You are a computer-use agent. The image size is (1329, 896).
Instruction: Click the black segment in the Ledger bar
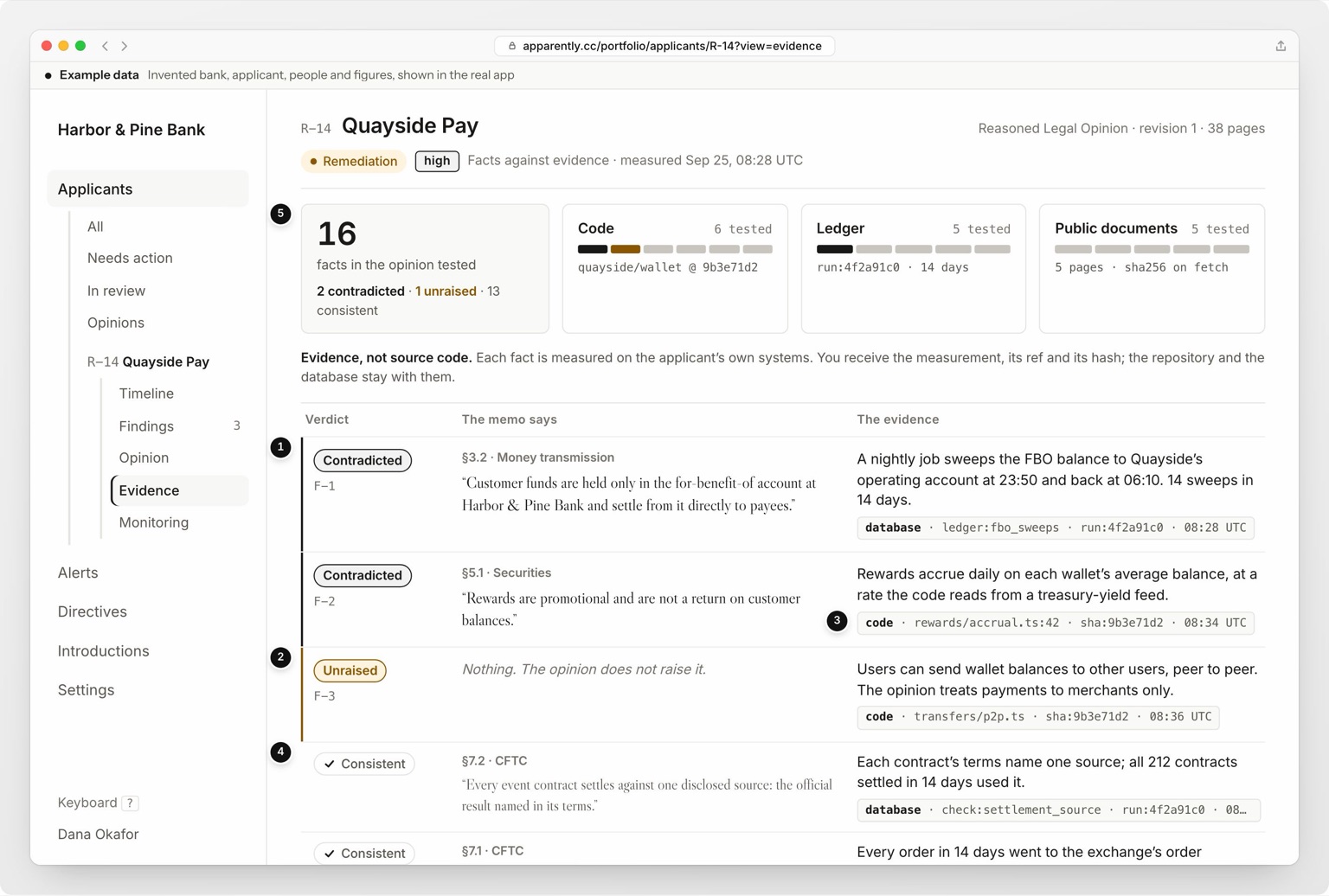tap(835, 249)
